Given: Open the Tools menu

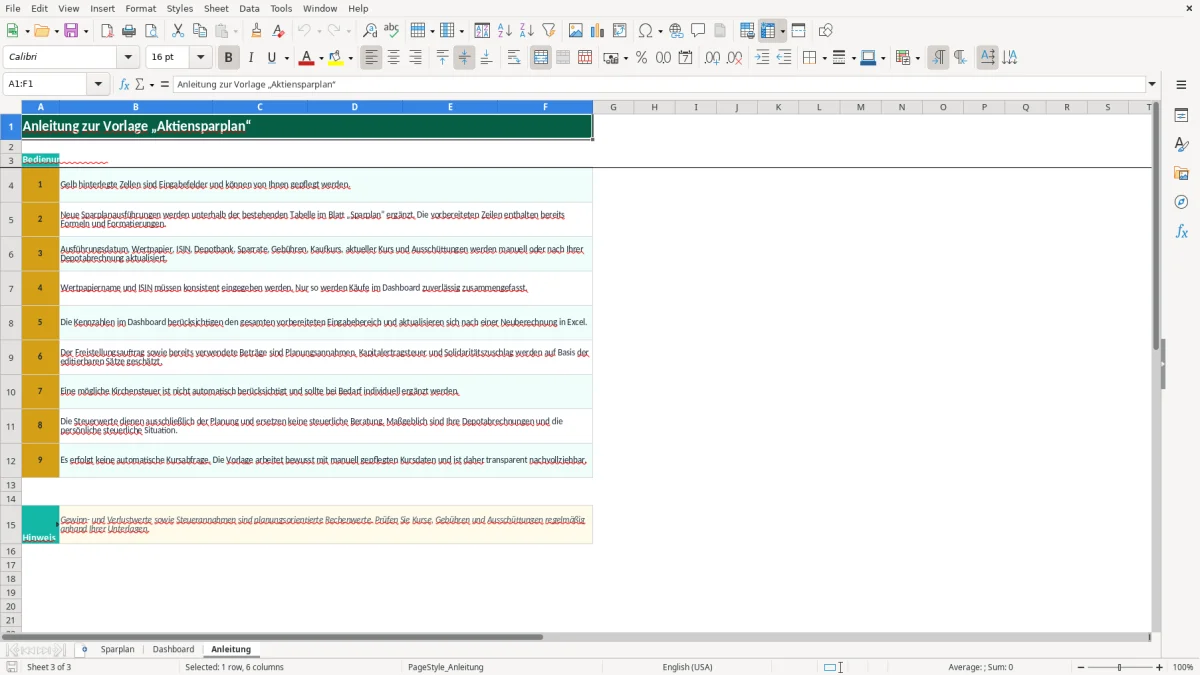Looking at the screenshot, I should [281, 8].
